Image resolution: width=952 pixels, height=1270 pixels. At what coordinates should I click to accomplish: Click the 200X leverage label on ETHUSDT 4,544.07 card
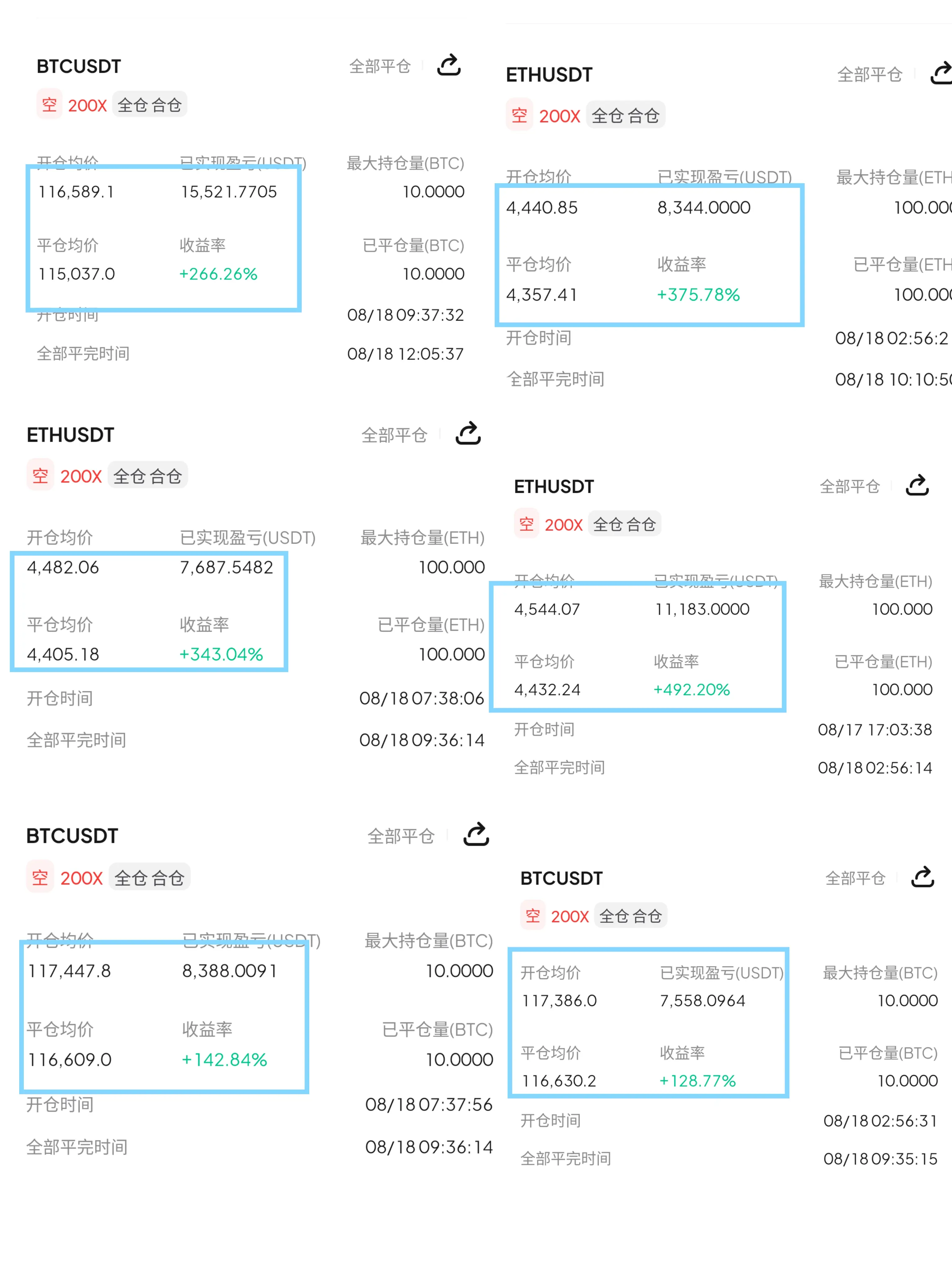coord(563,525)
